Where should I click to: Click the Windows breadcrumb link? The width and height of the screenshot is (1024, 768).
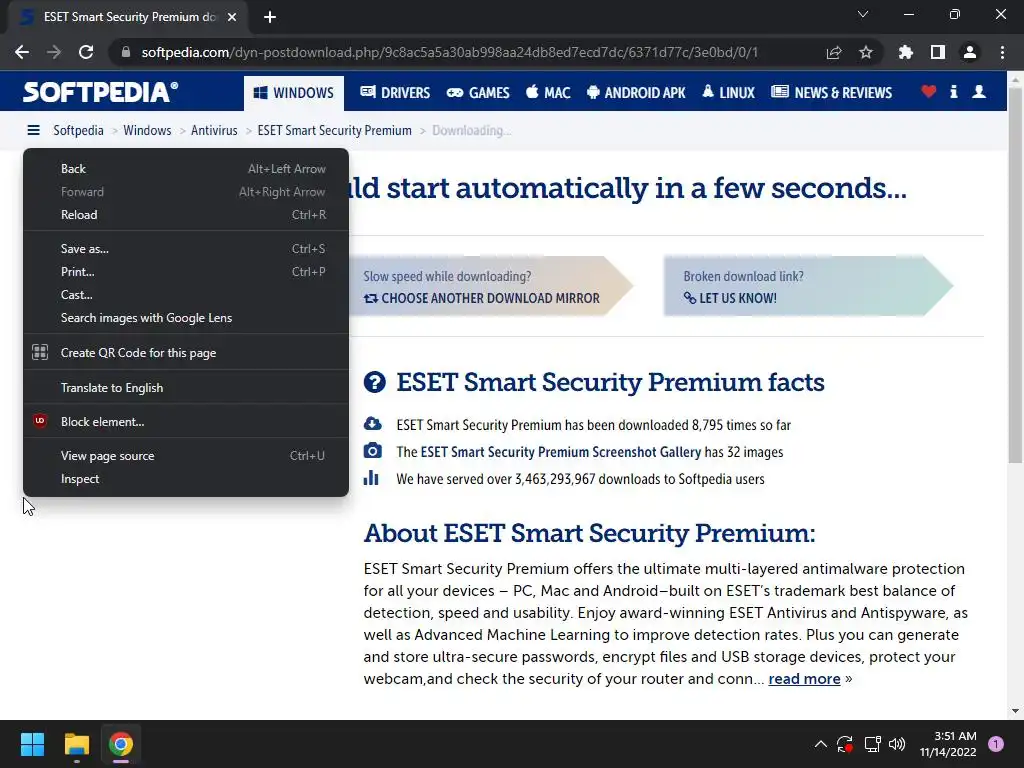[x=147, y=130]
